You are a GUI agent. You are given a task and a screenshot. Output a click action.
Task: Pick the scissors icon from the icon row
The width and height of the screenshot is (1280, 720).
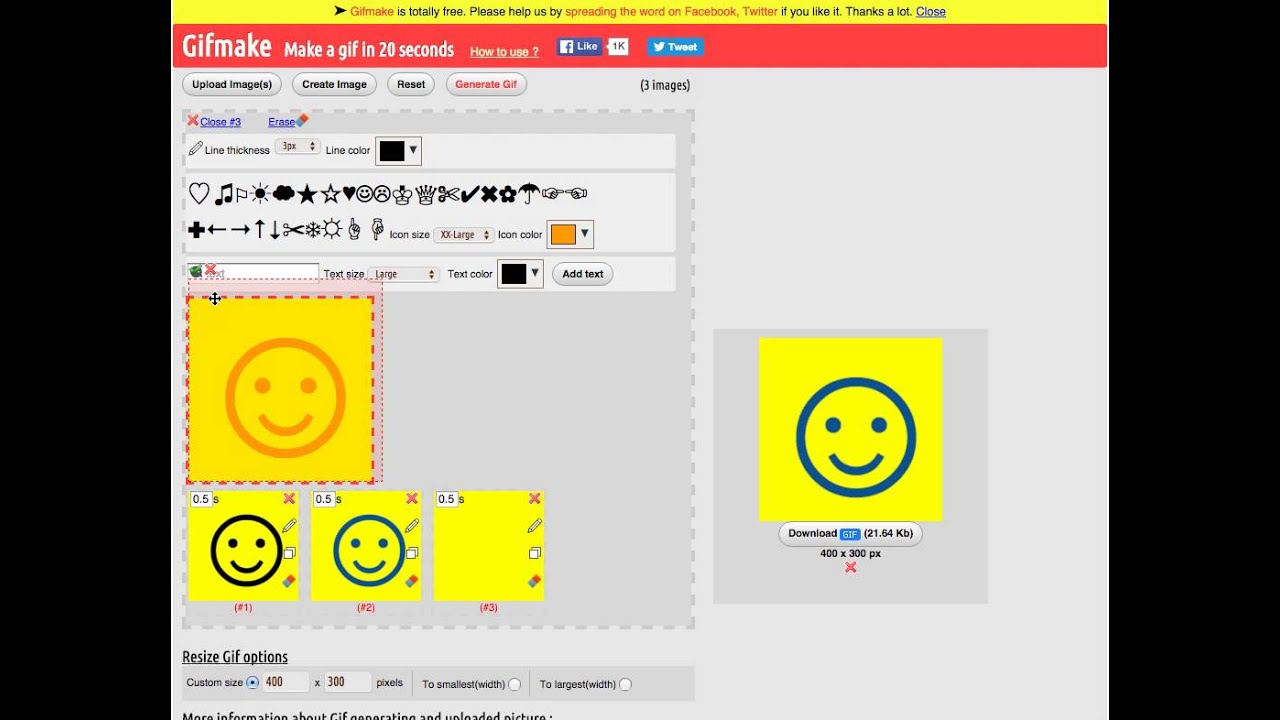tap(448, 193)
